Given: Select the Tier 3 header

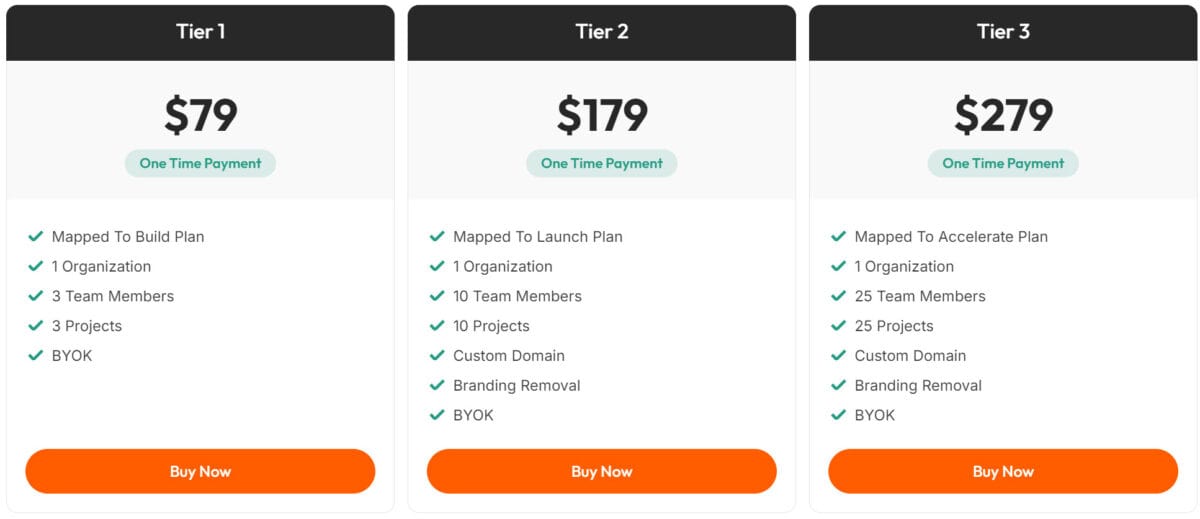Looking at the screenshot, I should tap(1003, 32).
